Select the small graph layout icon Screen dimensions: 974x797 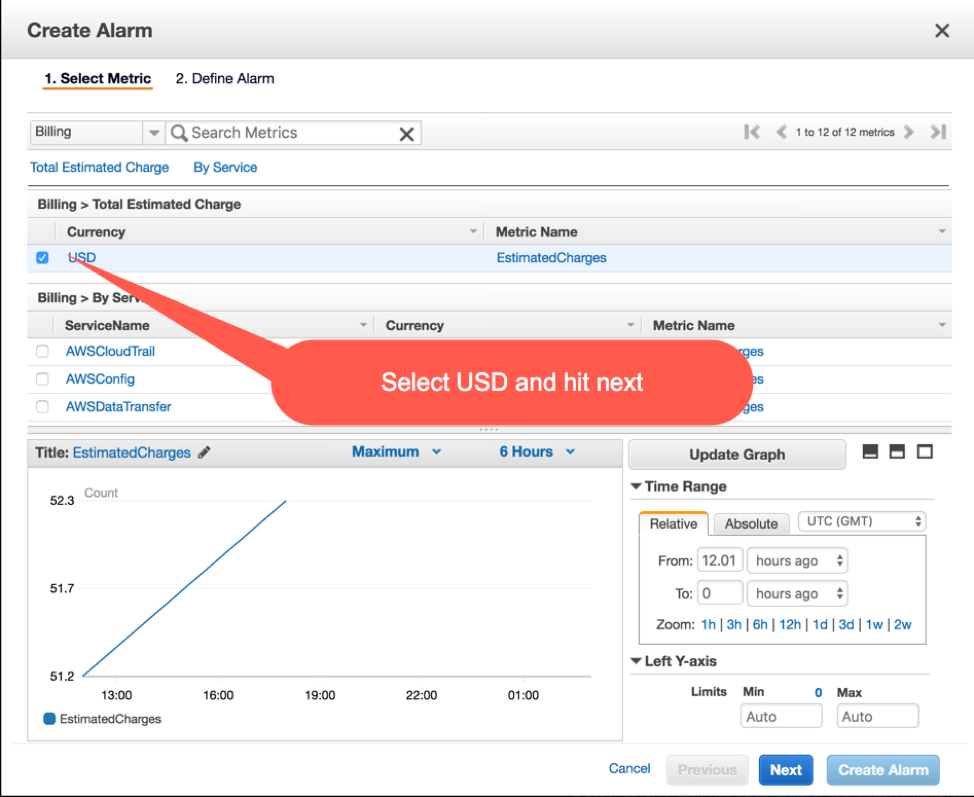click(x=870, y=452)
